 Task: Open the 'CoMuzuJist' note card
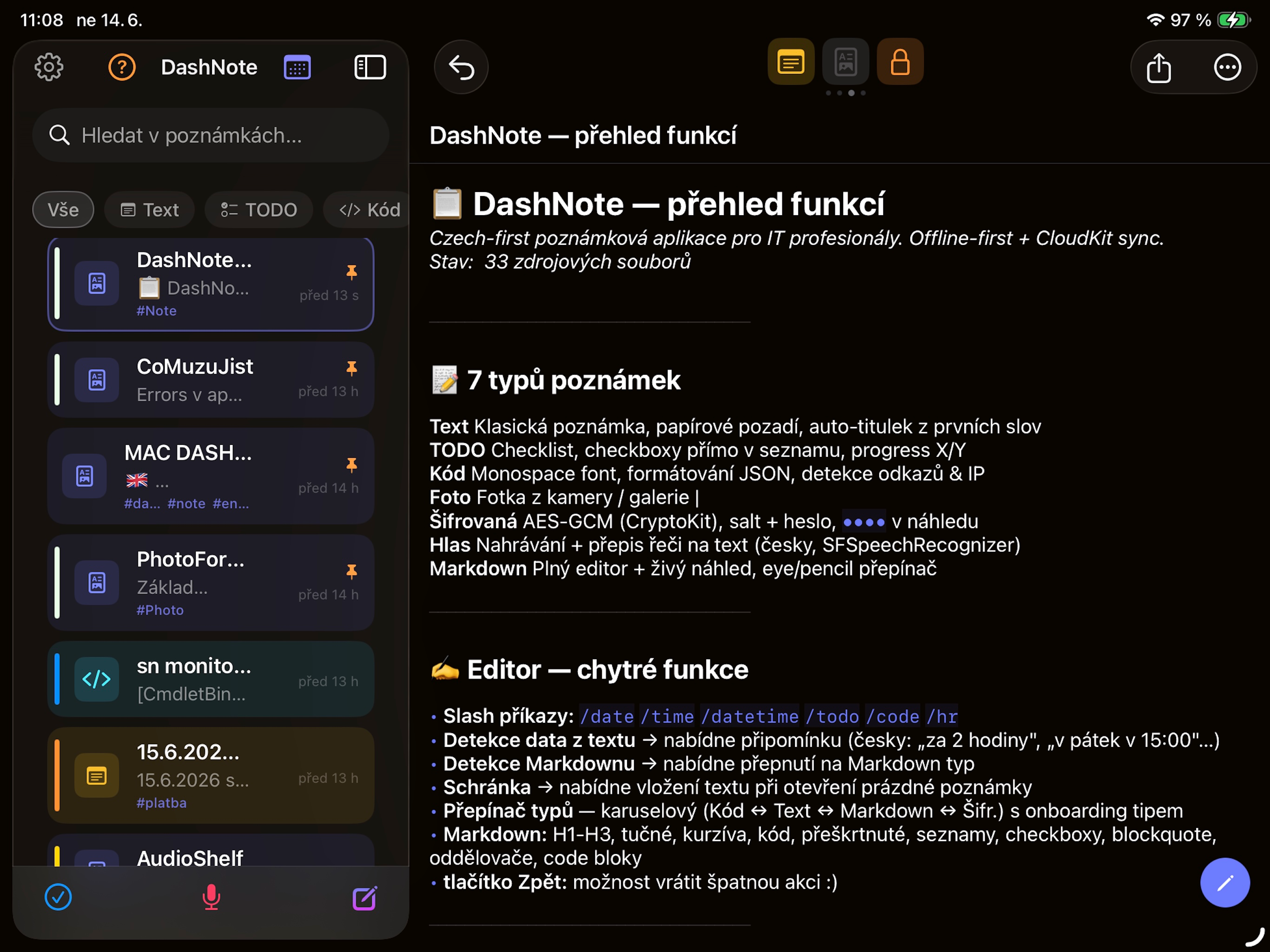click(x=211, y=379)
